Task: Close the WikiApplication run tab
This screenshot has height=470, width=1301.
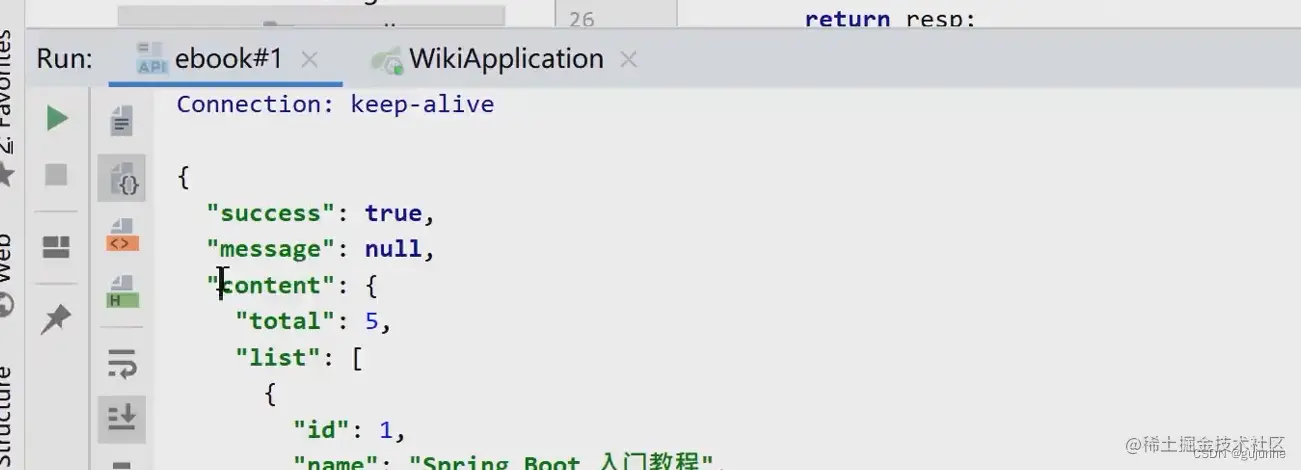Action: click(628, 60)
